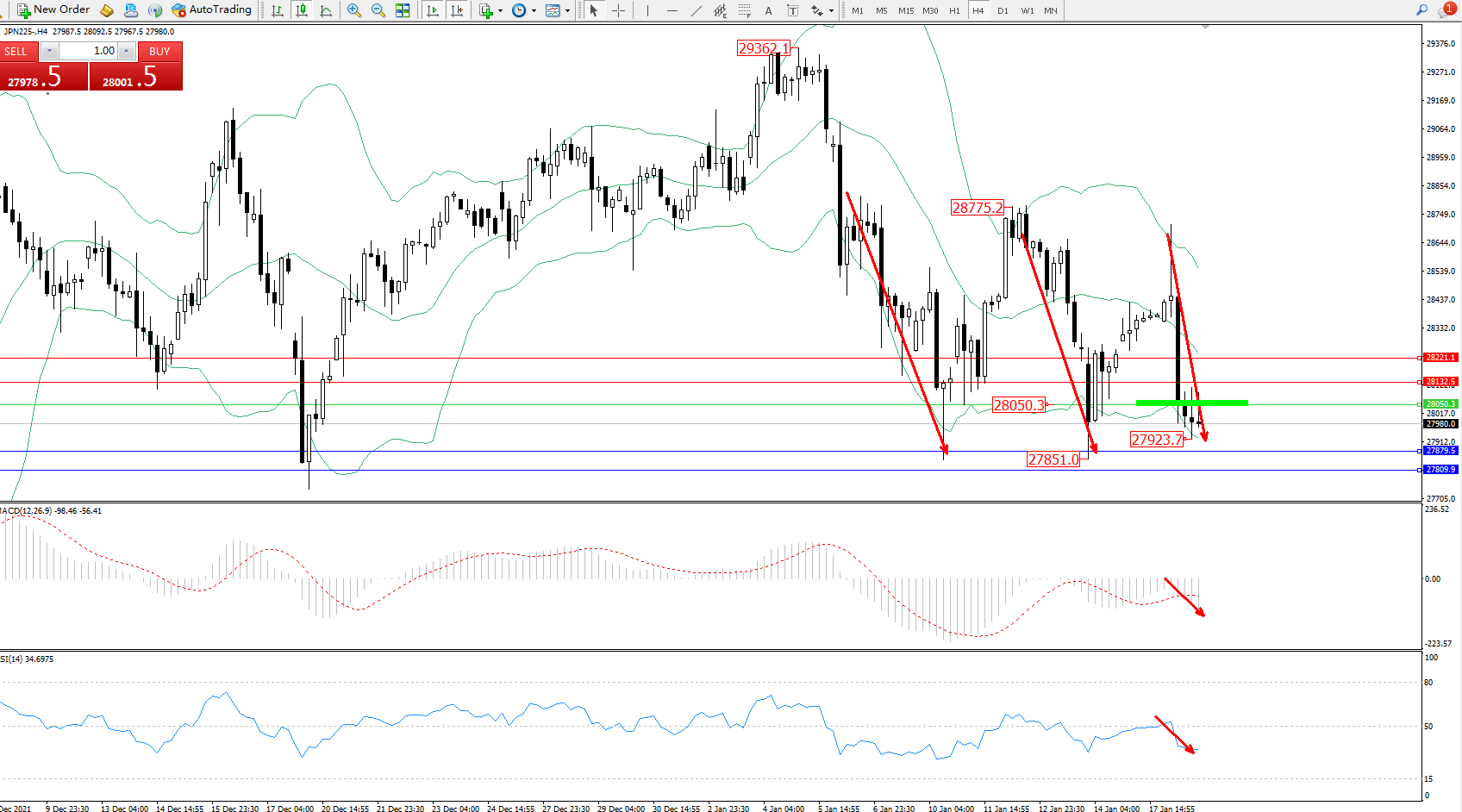Viewport: 1462px width, 812px height.
Task: Switch chart to line chart mode
Action: tap(326, 10)
